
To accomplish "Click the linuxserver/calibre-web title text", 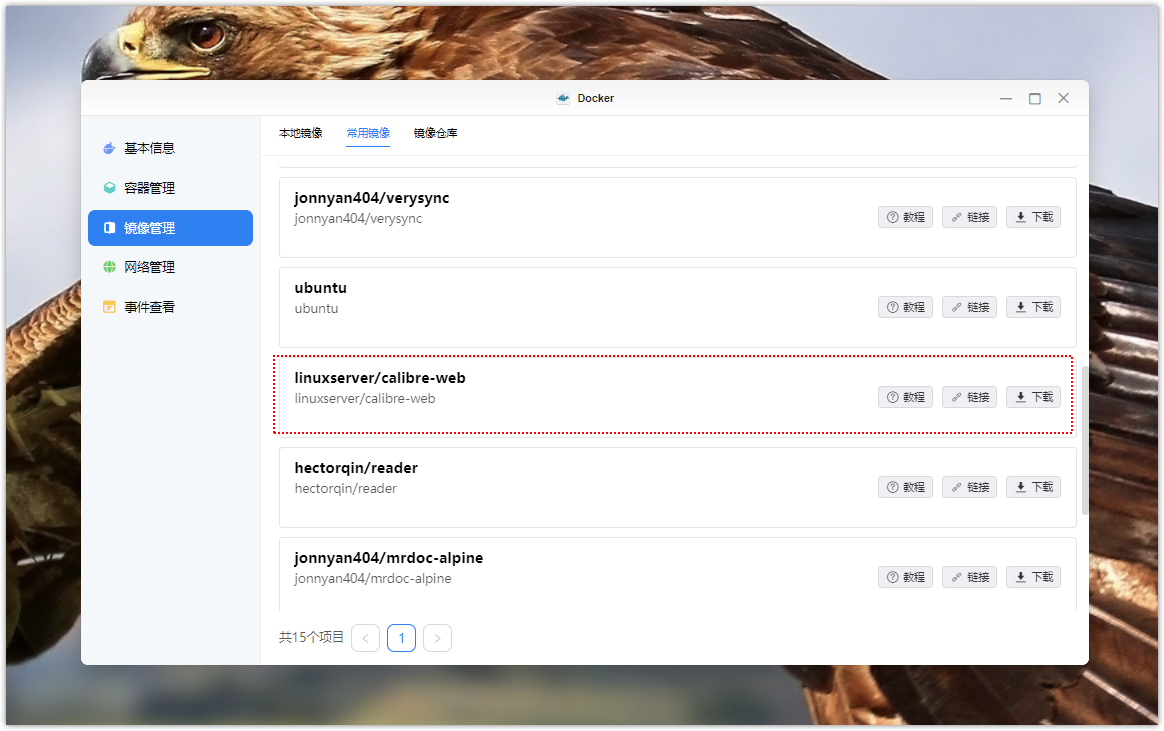I will click(380, 378).
